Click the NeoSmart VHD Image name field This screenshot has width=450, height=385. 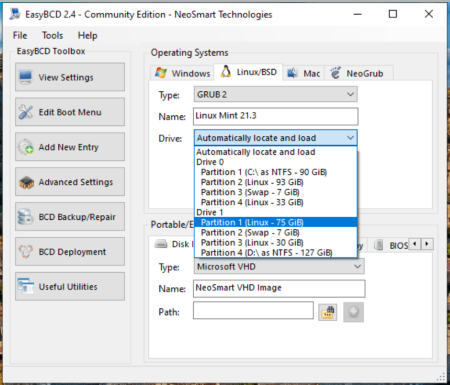pyautogui.click(x=279, y=289)
